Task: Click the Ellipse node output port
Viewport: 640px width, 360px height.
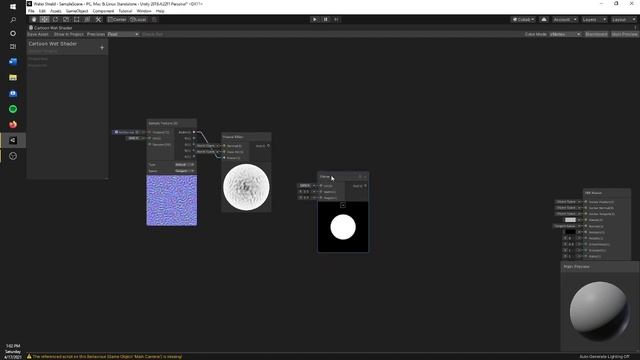Action: click(x=365, y=186)
